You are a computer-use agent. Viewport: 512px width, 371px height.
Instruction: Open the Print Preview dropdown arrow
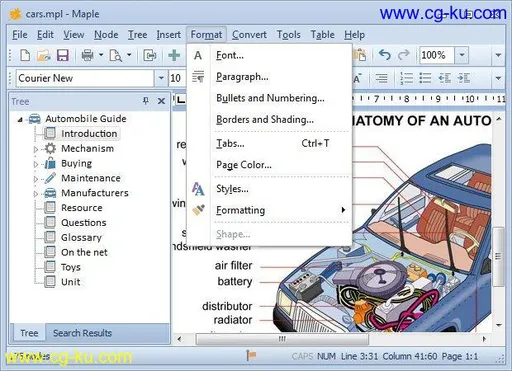point(129,55)
